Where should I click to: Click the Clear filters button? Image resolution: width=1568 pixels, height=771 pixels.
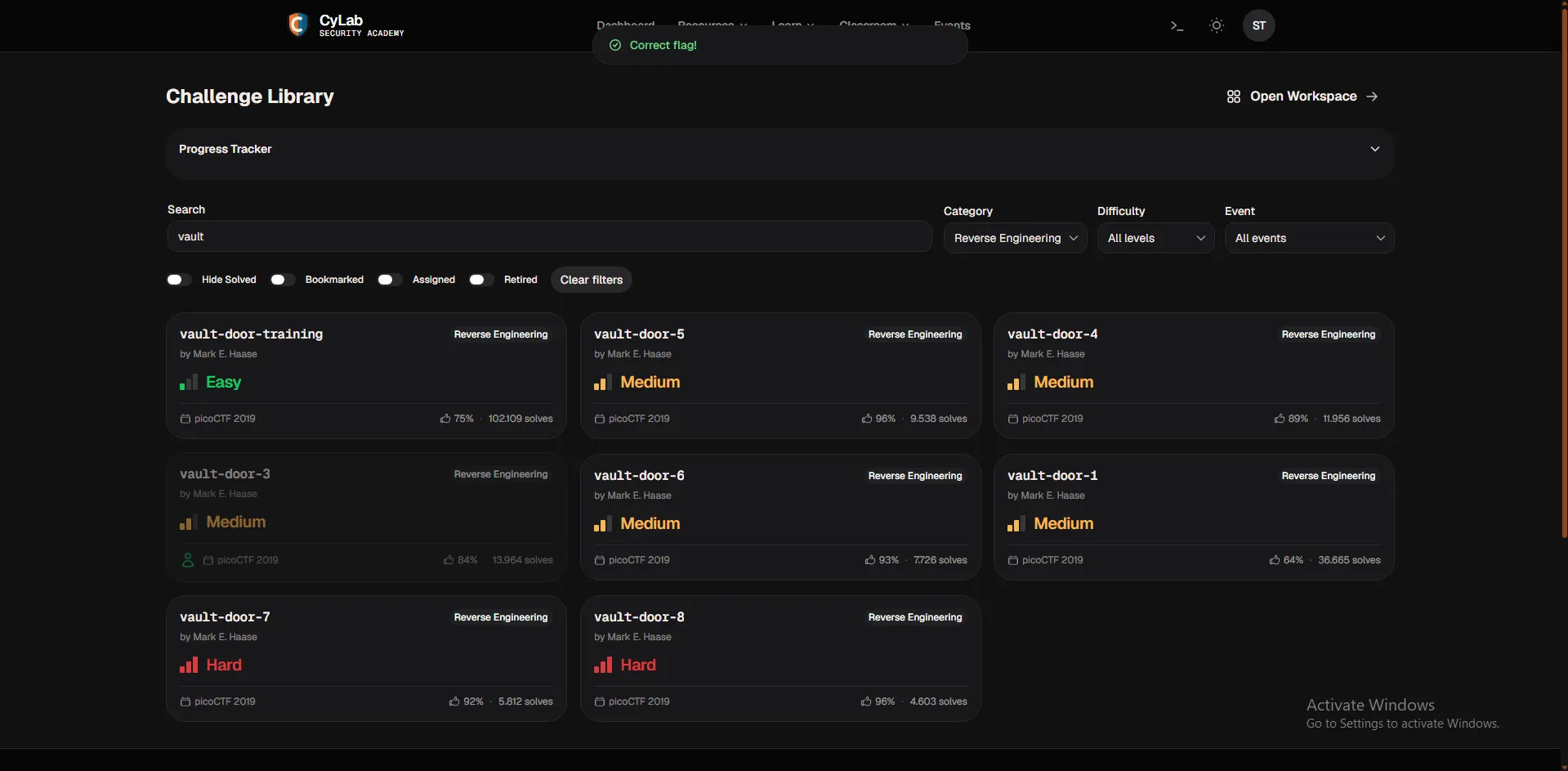tap(592, 280)
